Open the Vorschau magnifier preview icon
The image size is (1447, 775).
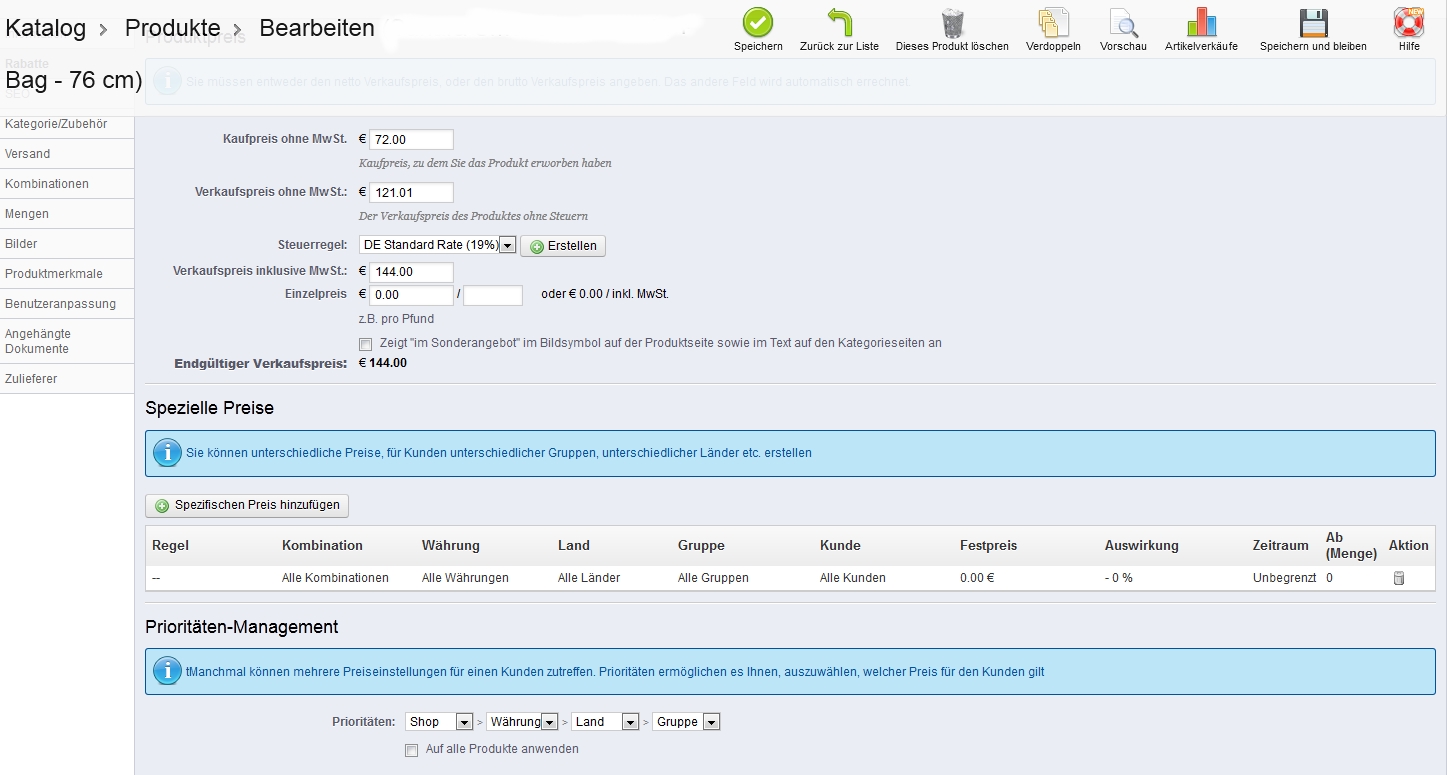click(x=1123, y=22)
